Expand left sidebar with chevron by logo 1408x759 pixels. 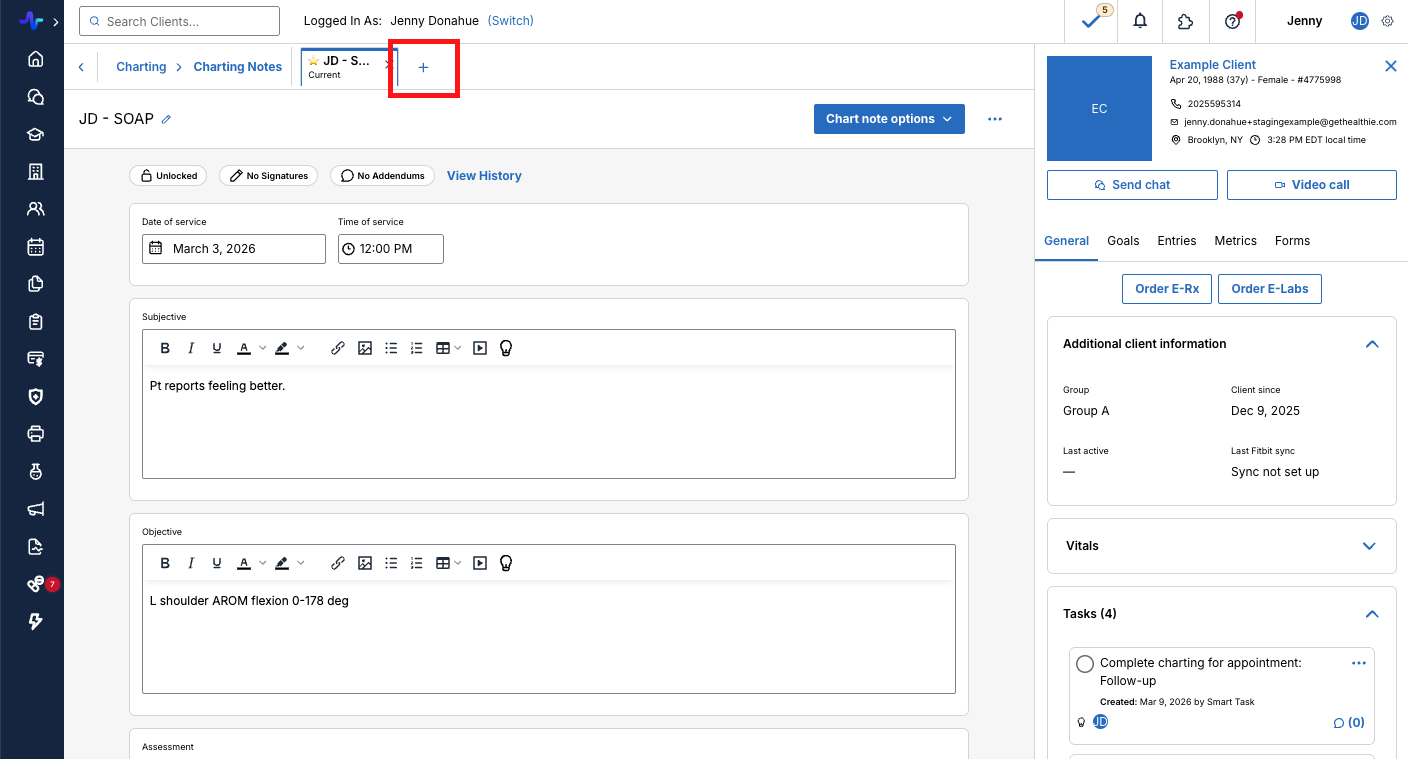click(x=55, y=21)
